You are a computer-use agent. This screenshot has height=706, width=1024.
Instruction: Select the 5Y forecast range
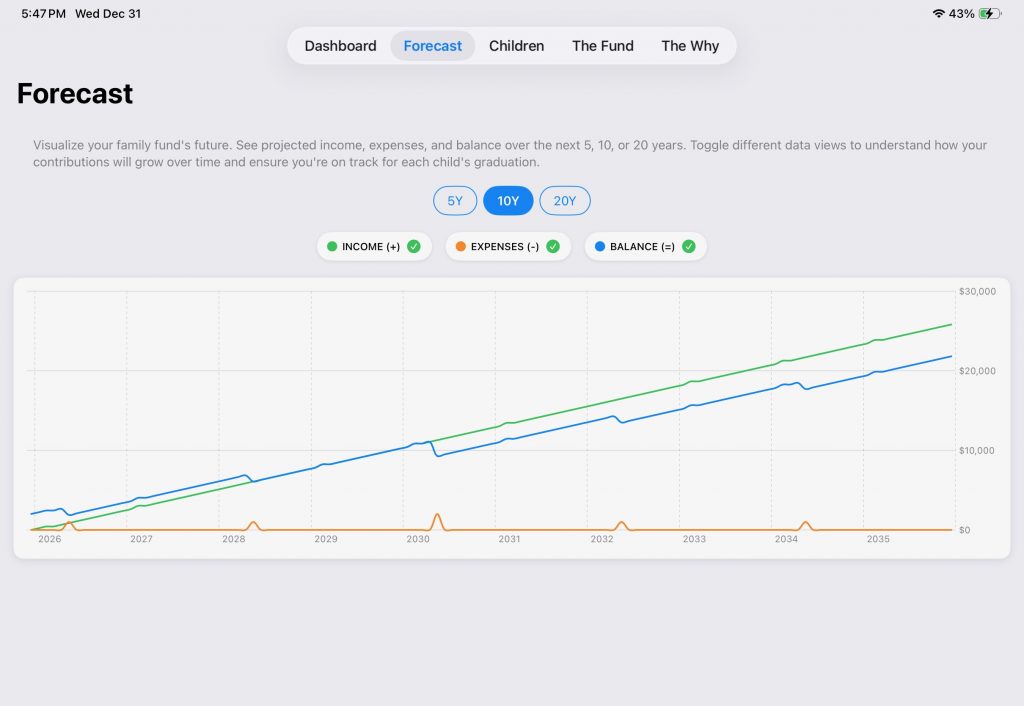[455, 201]
